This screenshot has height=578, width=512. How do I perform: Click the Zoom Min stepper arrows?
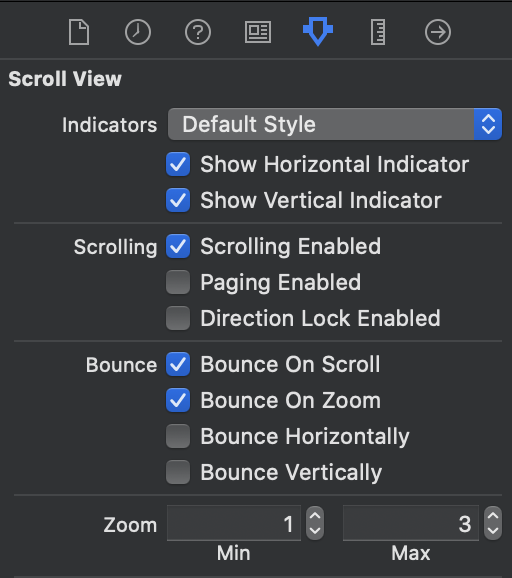coord(315,523)
